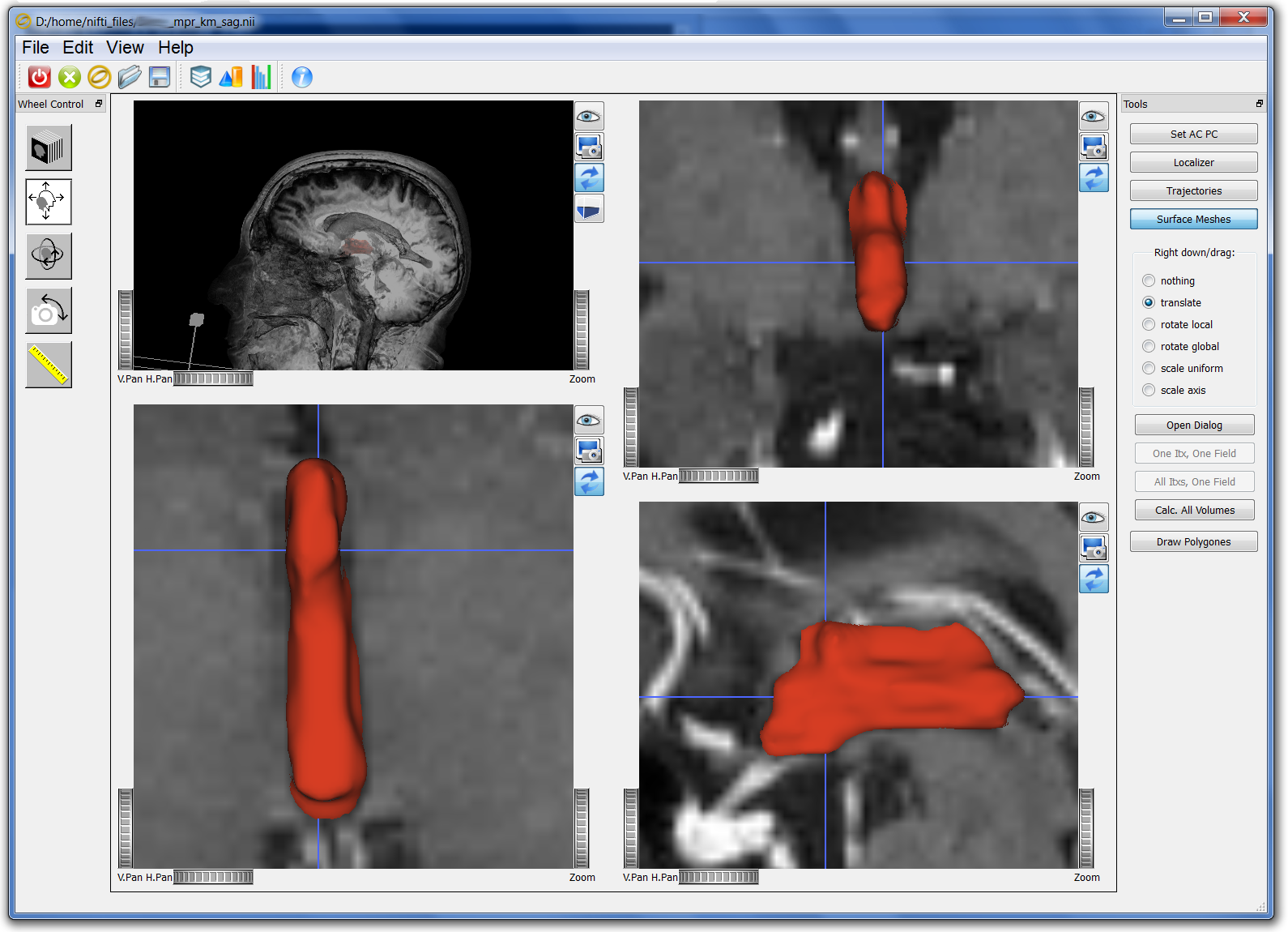Image resolution: width=1288 pixels, height=932 pixels.
Task: Click the layers stack toolbar icon
Action: pos(200,77)
